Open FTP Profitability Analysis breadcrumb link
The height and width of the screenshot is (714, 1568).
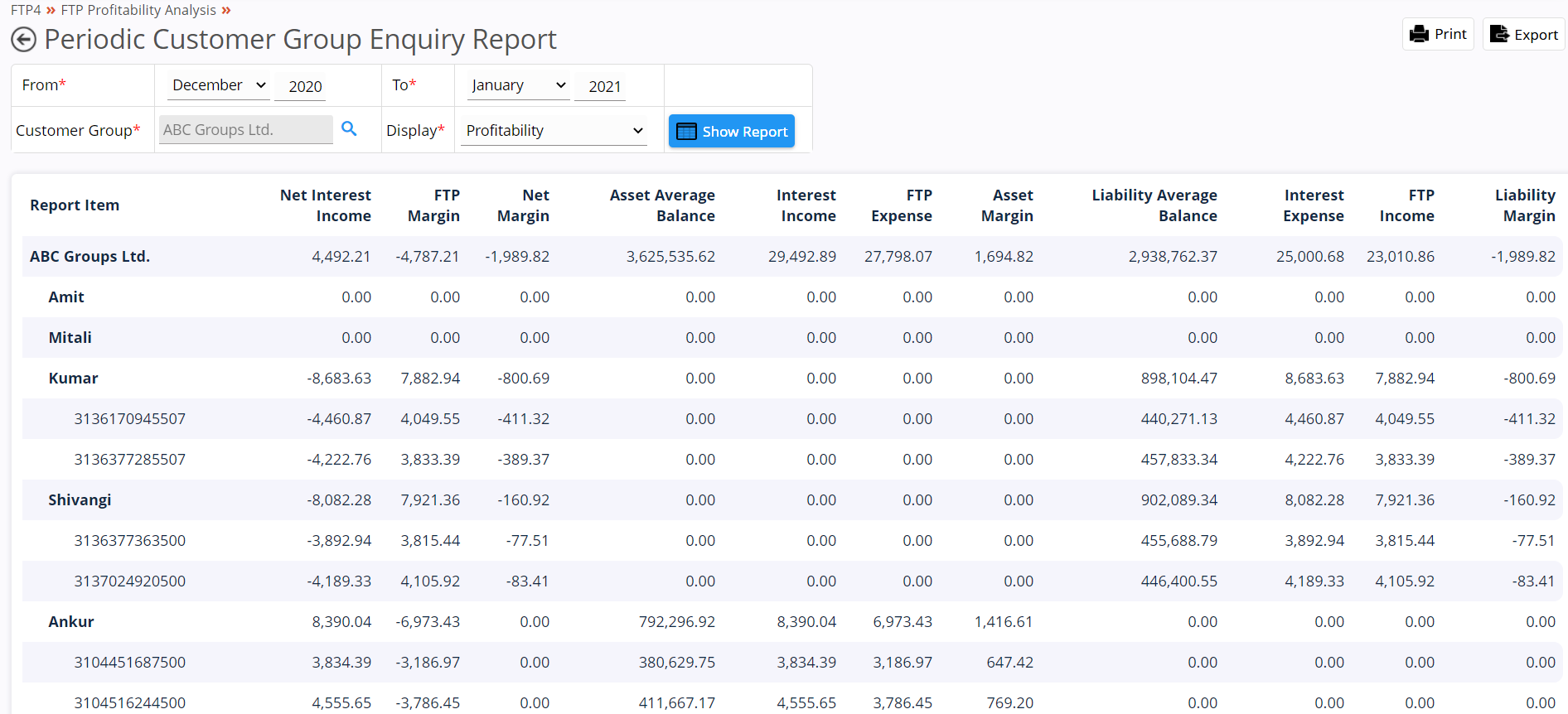click(138, 10)
